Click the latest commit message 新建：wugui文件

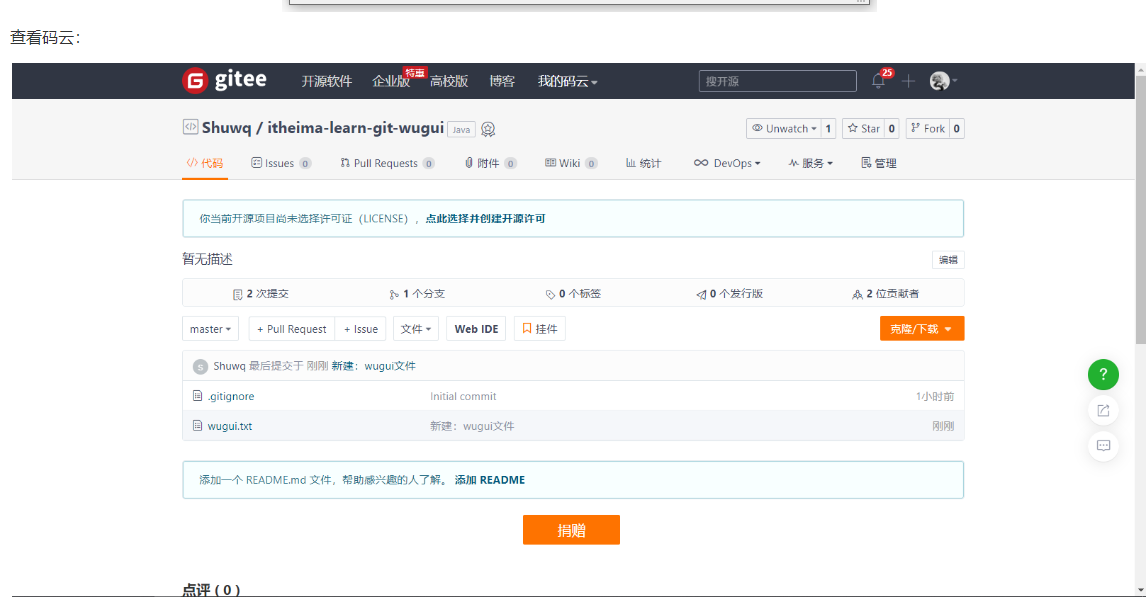pyautogui.click(x=373, y=366)
